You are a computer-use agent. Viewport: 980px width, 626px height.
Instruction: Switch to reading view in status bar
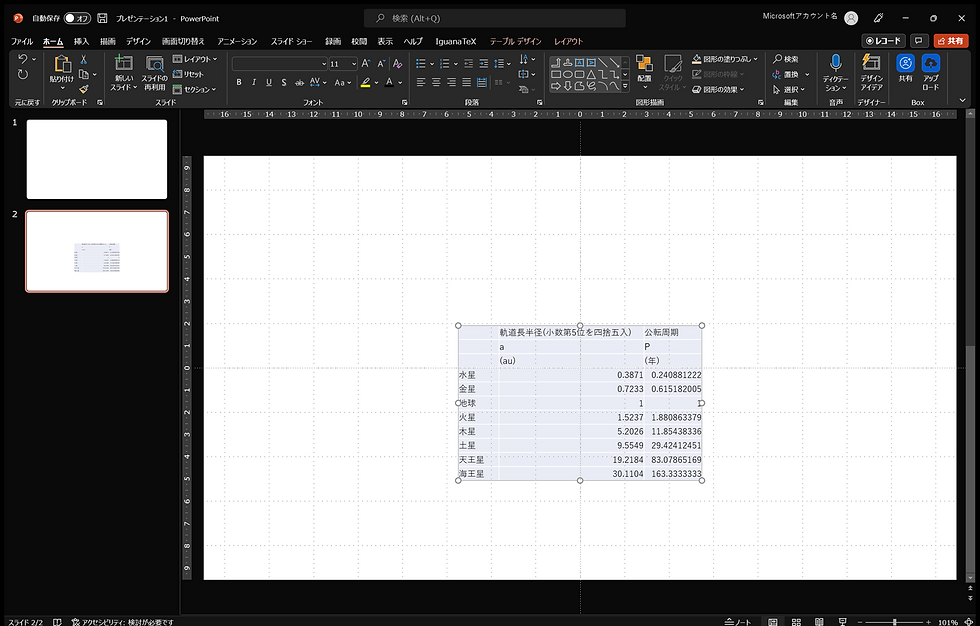click(x=819, y=622)
